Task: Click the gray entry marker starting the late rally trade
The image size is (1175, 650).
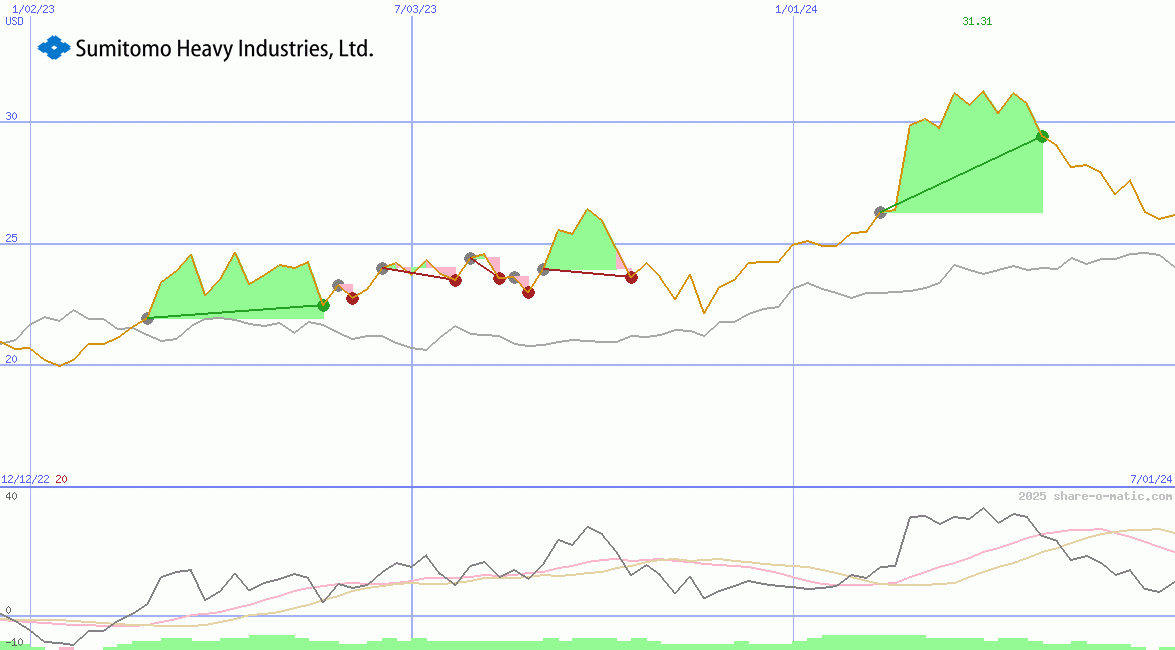Action: click(x=881, y=210)
